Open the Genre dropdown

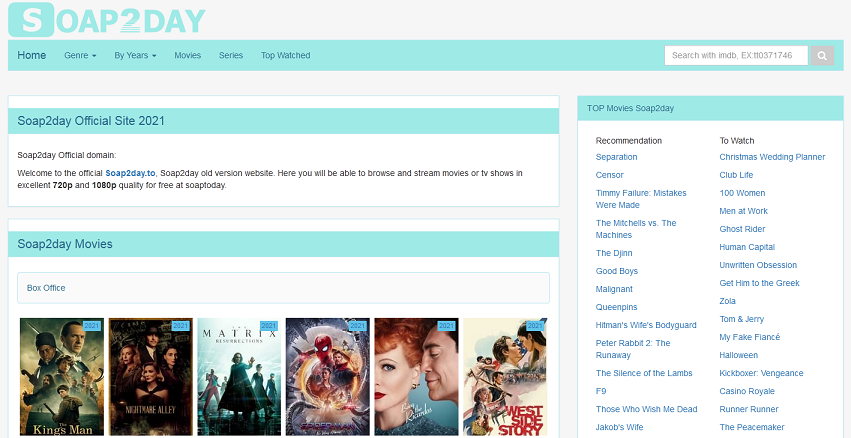tap(80, 55)
